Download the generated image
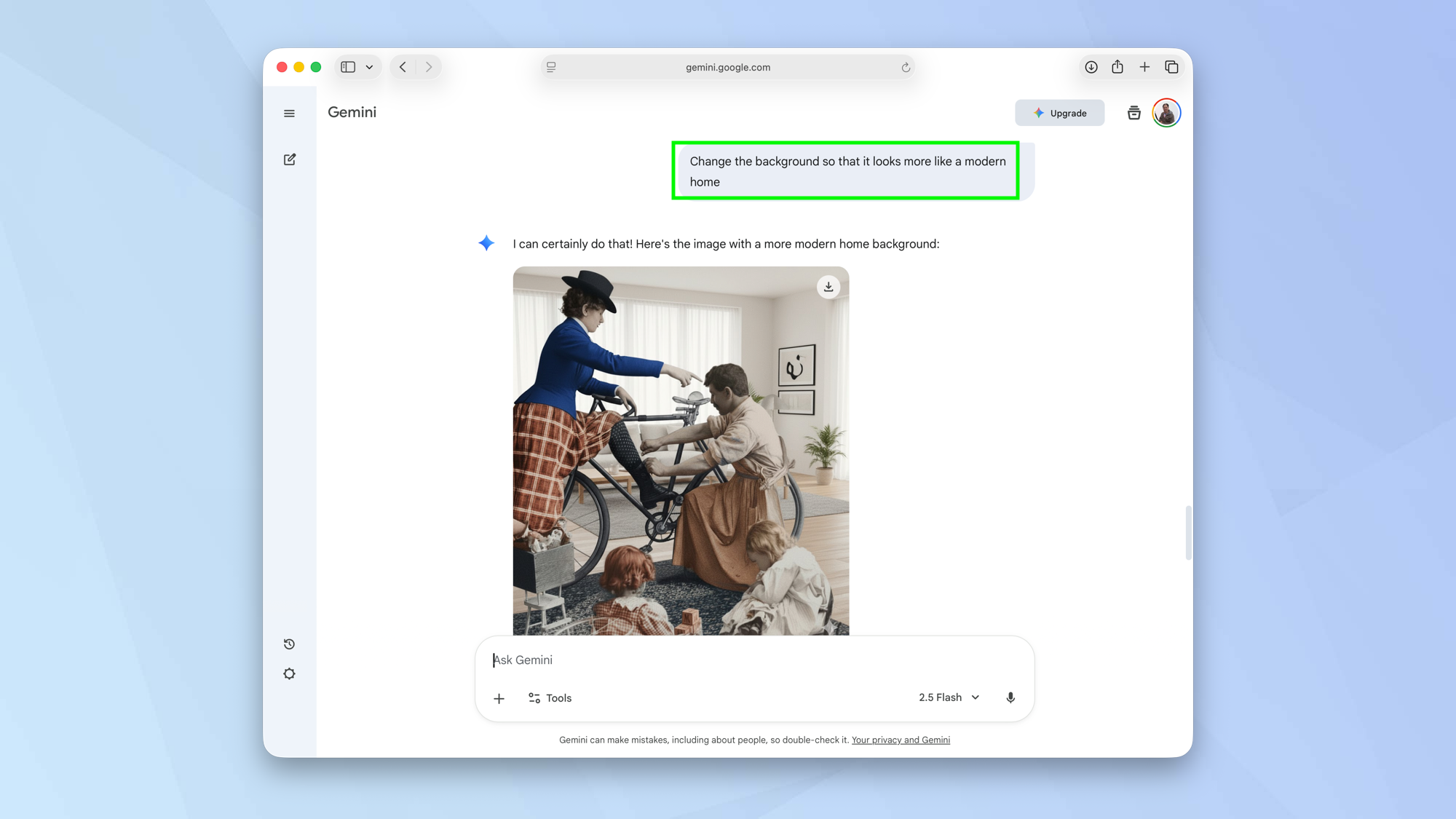Screen dimensions: 1456x819 pos(828,287)
